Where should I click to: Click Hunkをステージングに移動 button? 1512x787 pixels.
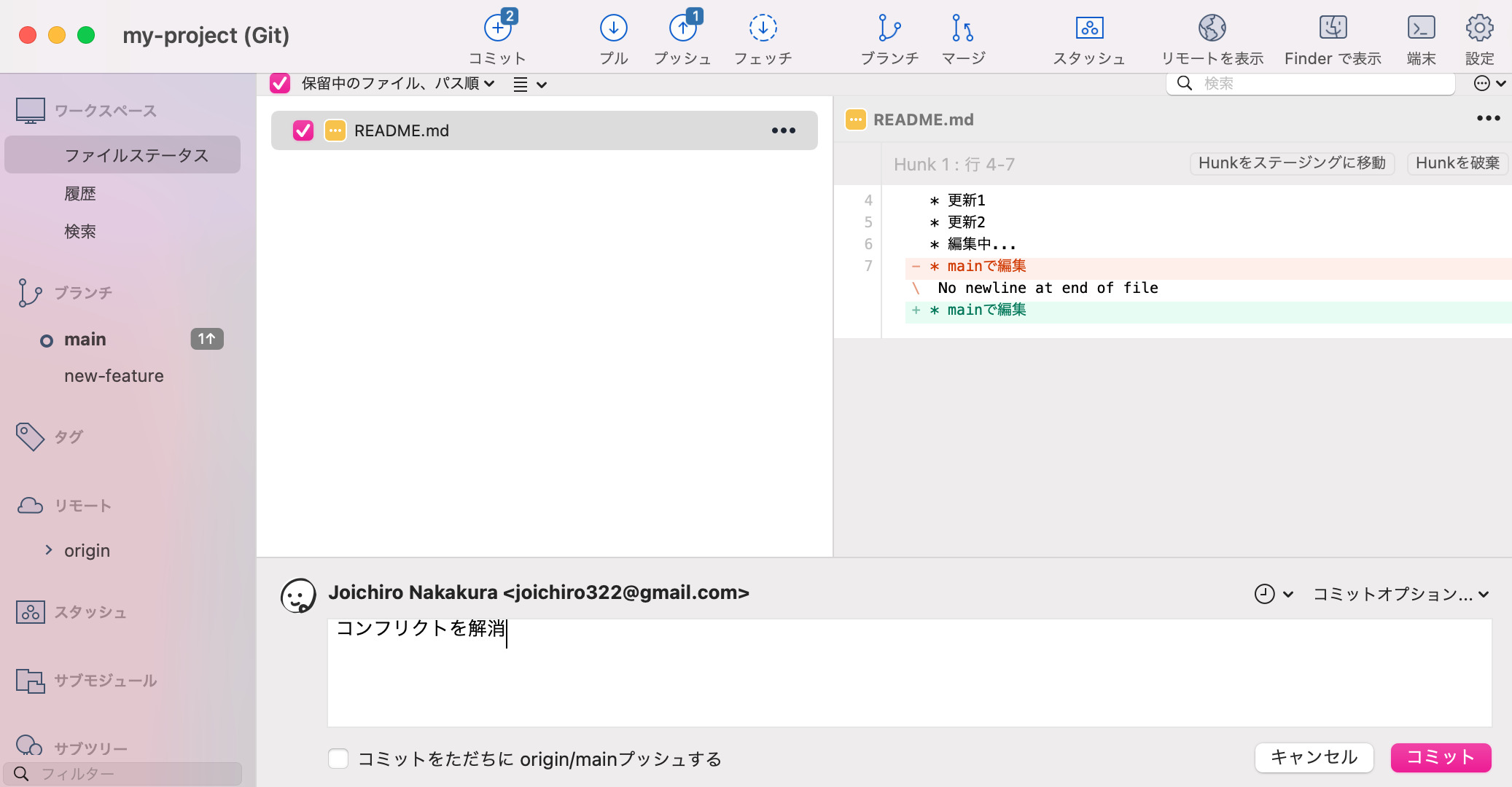[1292, 163]
